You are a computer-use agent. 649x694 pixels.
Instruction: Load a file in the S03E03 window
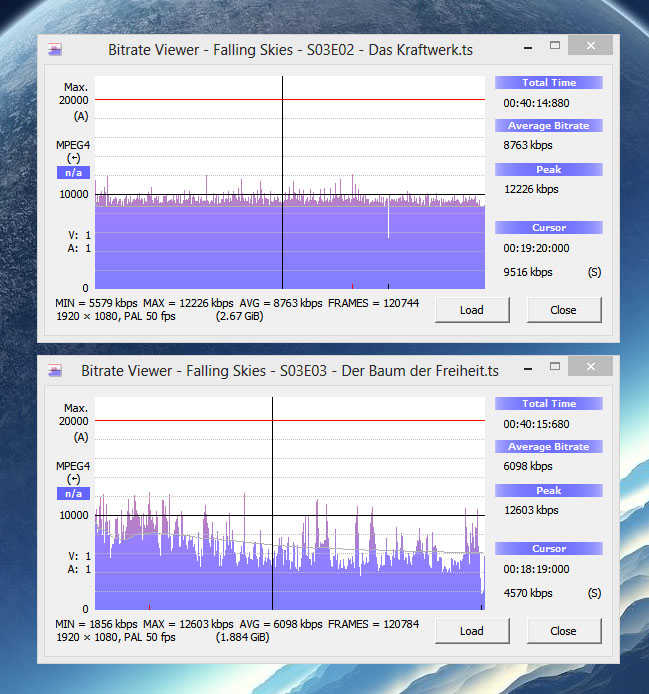pyautogui.click(x=471, y=631)
